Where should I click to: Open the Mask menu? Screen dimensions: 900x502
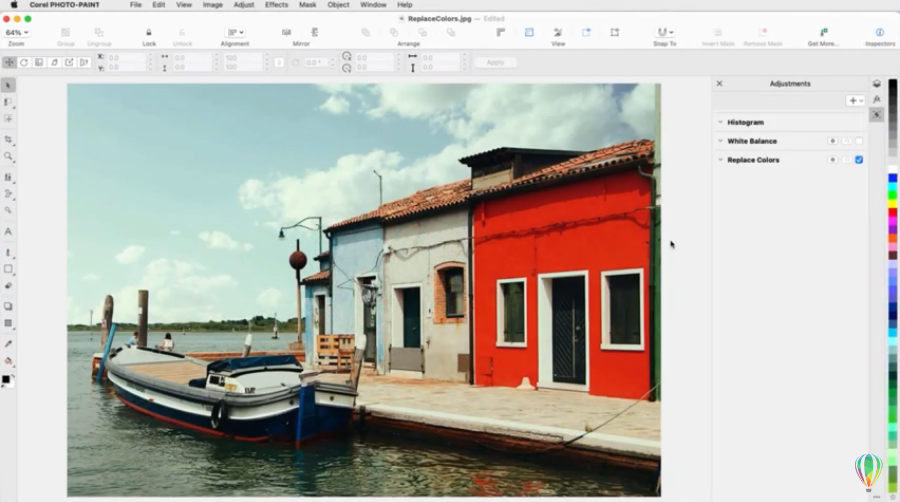pos(308,5)
